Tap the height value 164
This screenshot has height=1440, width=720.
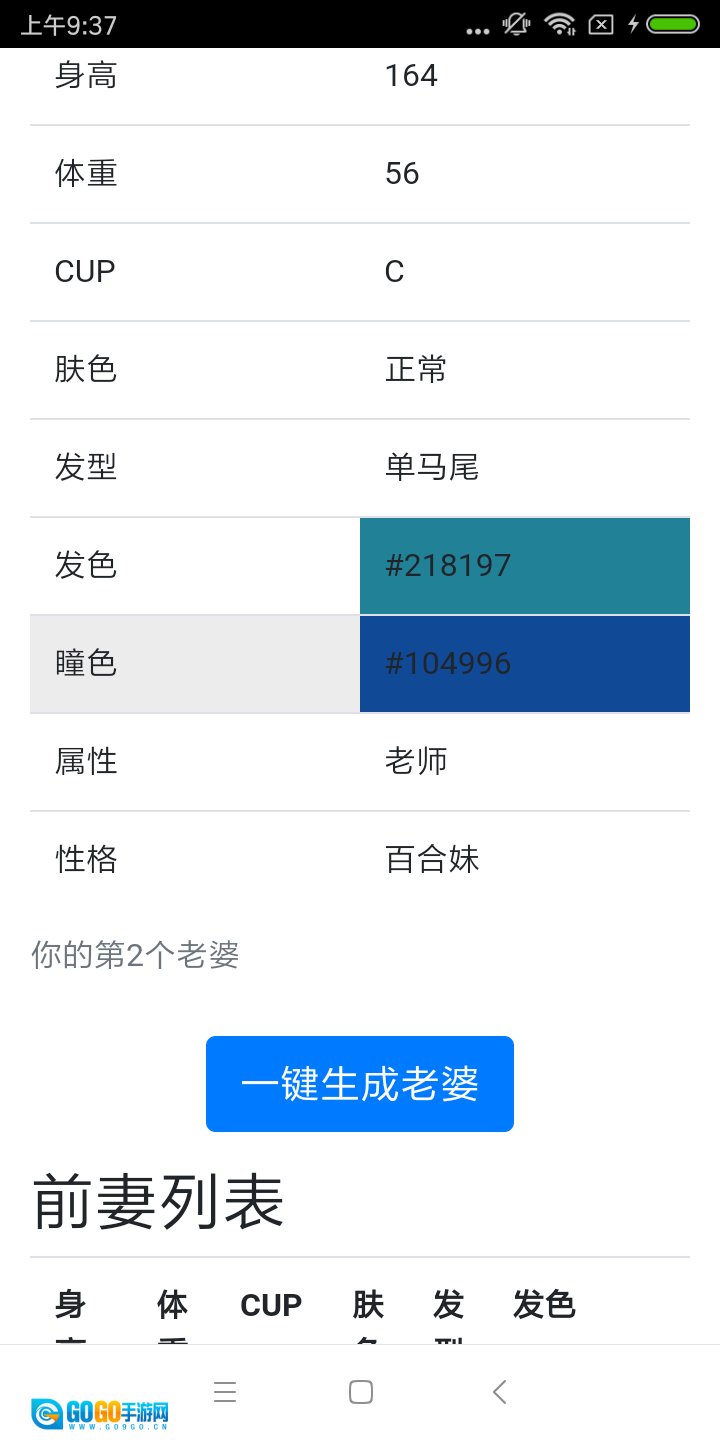click(x=411, y=76)
